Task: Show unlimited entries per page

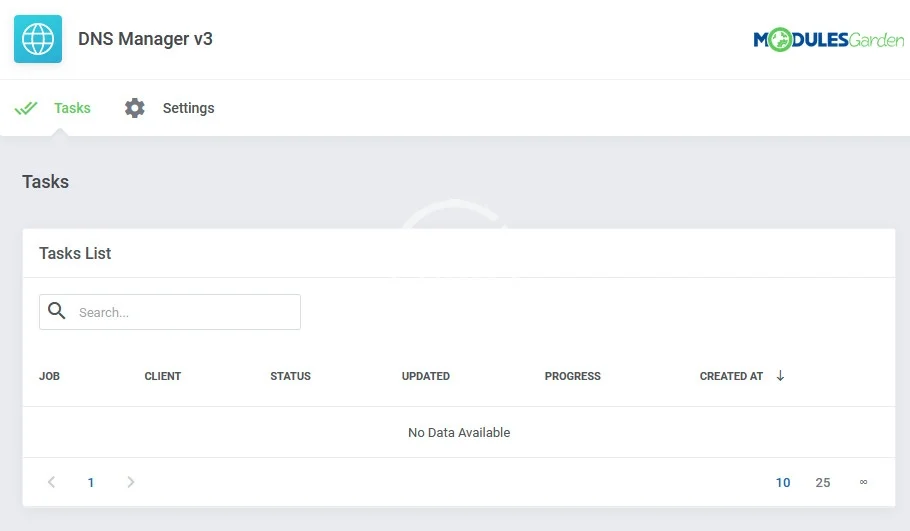Action: [x=863, y=482]
